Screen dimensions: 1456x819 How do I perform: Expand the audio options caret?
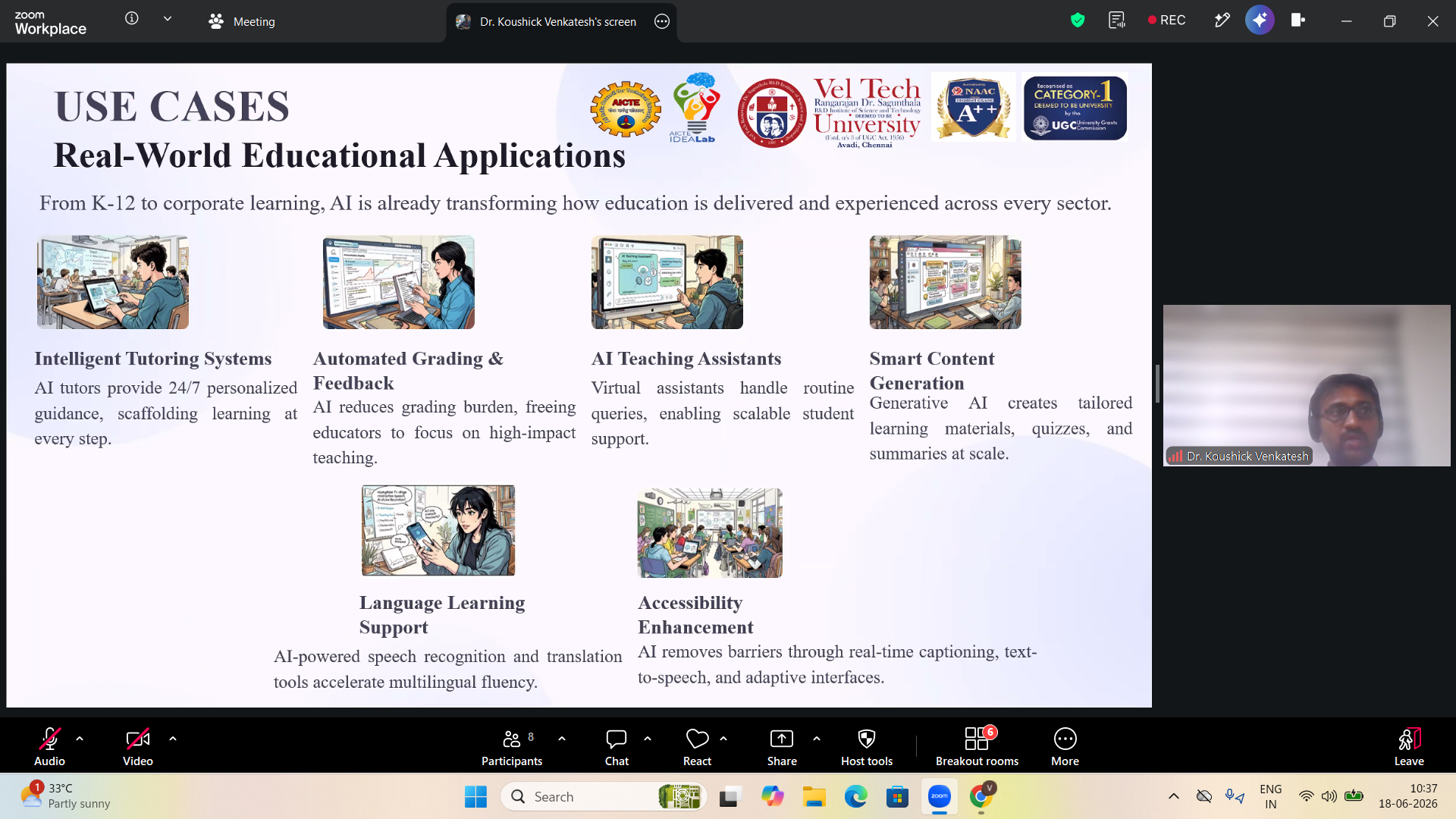pyautogui.click(x=80, y=738)
